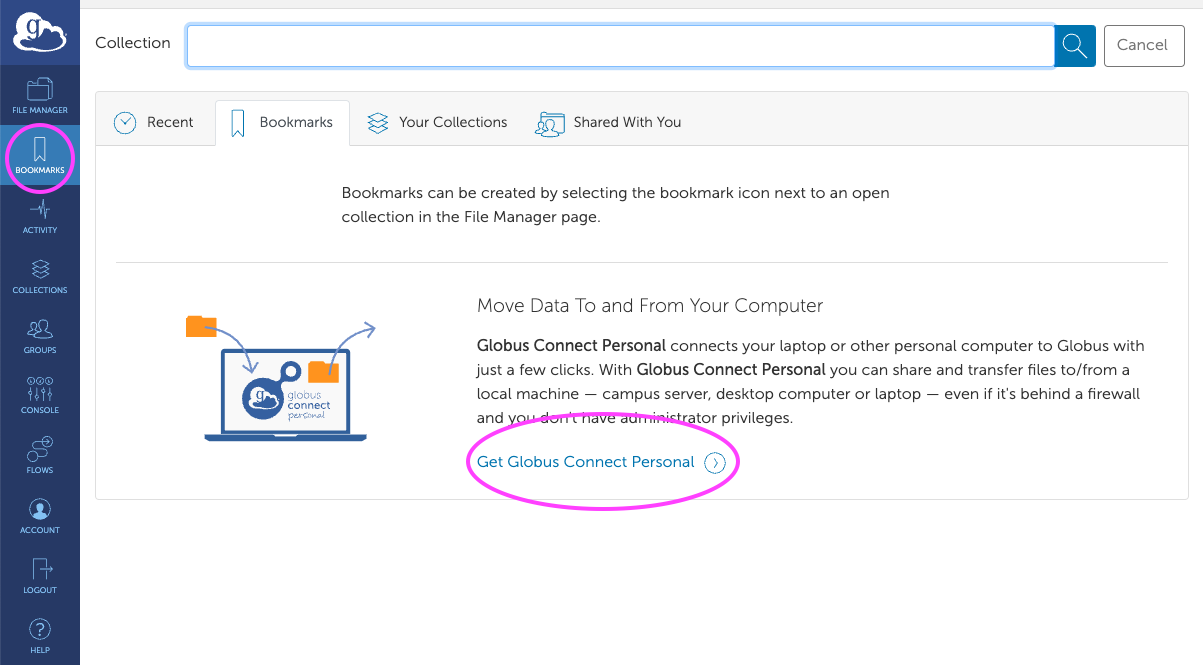
Task: Click Logout in the sidebar
Action: coord(40,575)
